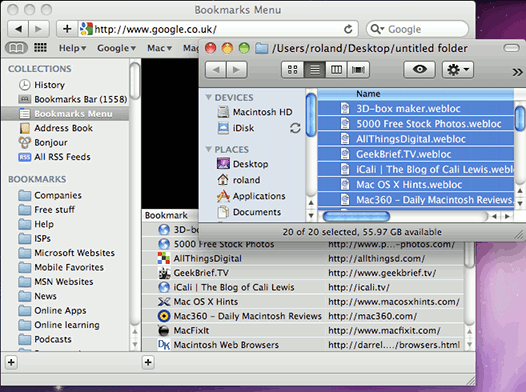This screenshot has width=526, height=392.
Task: Open Mac bookmarks bar menu
Action: tap(159, 48)
